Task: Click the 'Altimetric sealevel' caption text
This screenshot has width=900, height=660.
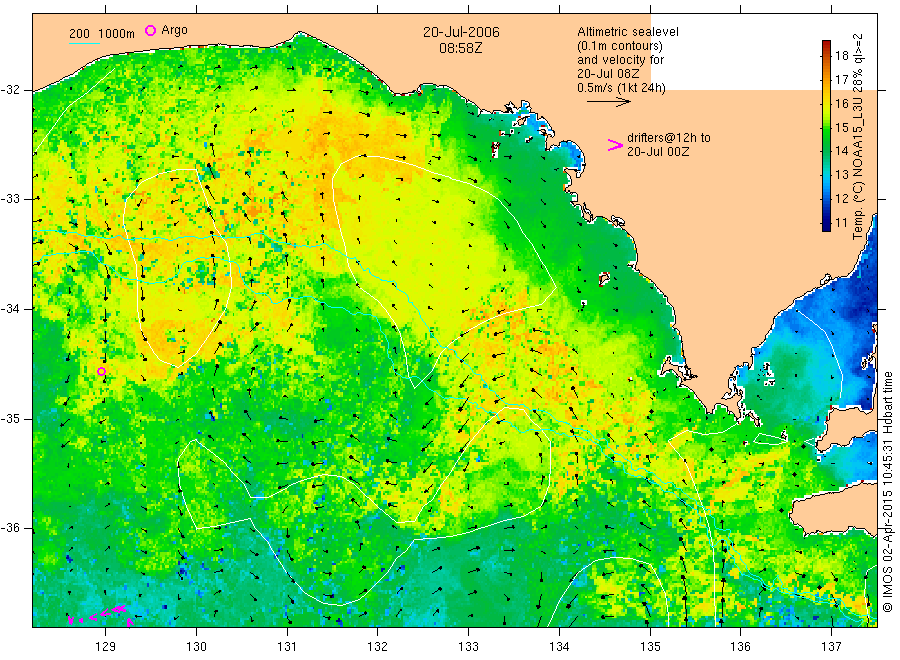Action: point(628,32)
